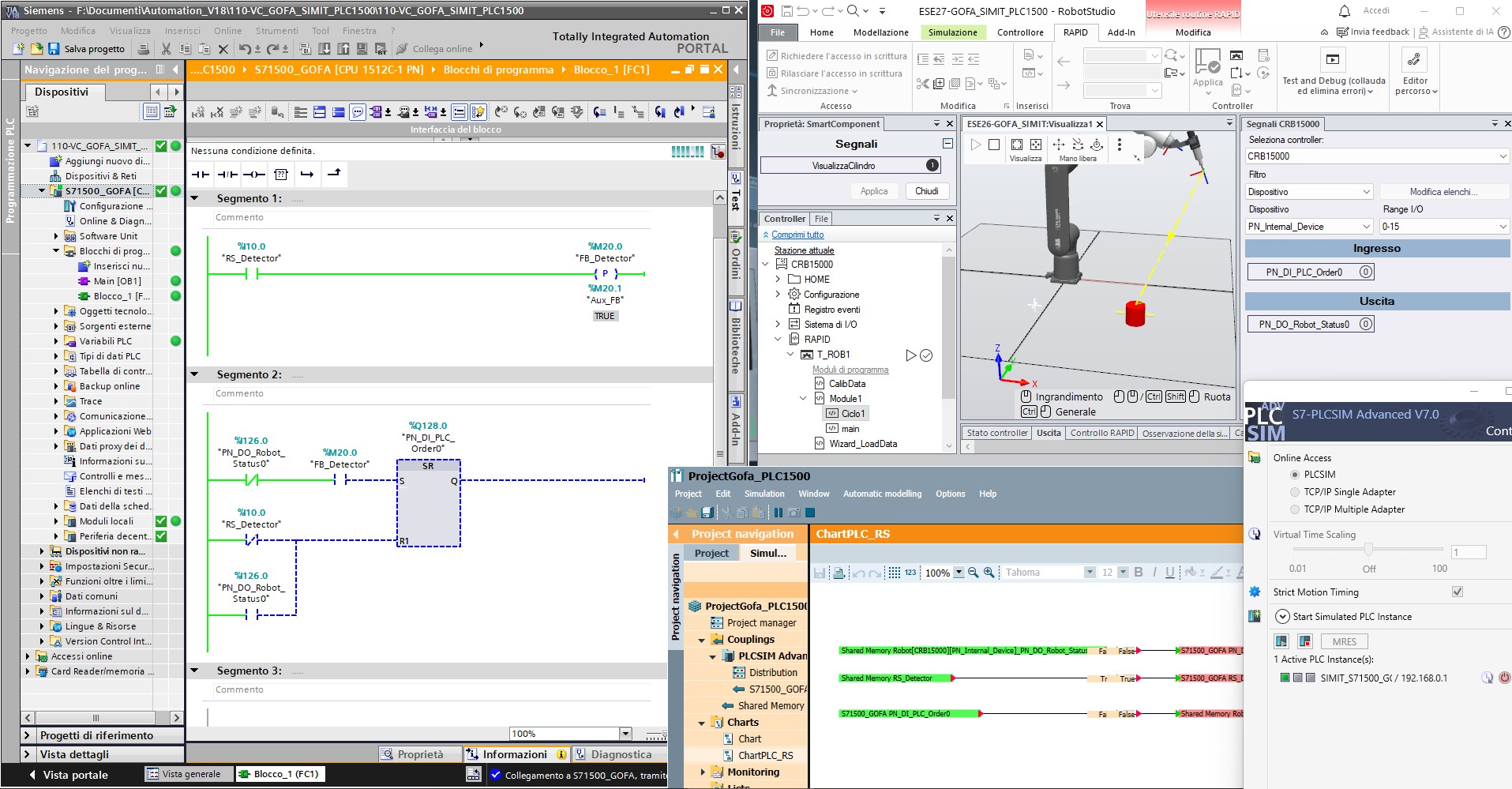Image resolution: width=1512 pixels, height=789 pixels.
Task: Click the Modifica elenchi button
Action: click(x=1443, y=192)
